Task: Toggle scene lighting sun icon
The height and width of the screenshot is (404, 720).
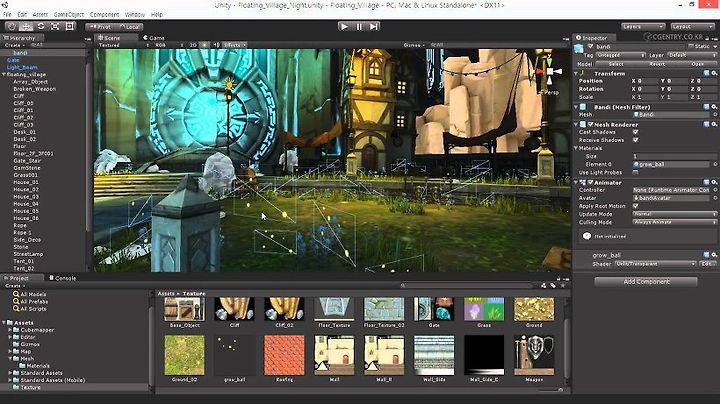Action: [x=205, y=45]
